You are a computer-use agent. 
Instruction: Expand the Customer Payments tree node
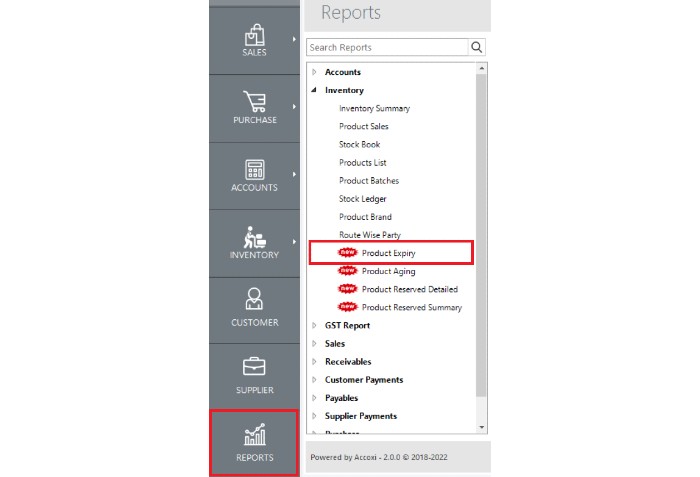[314, 380]
